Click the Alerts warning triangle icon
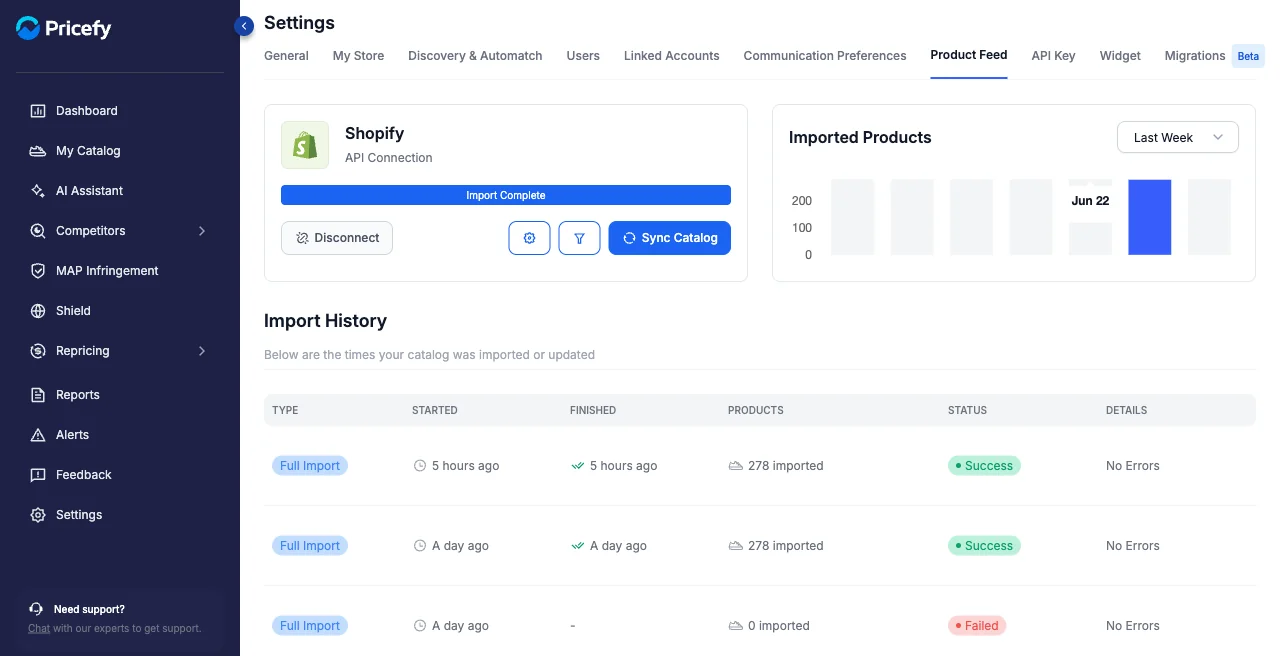The width and height of the screenshot is (1280, 656). [x=38, y=435]
